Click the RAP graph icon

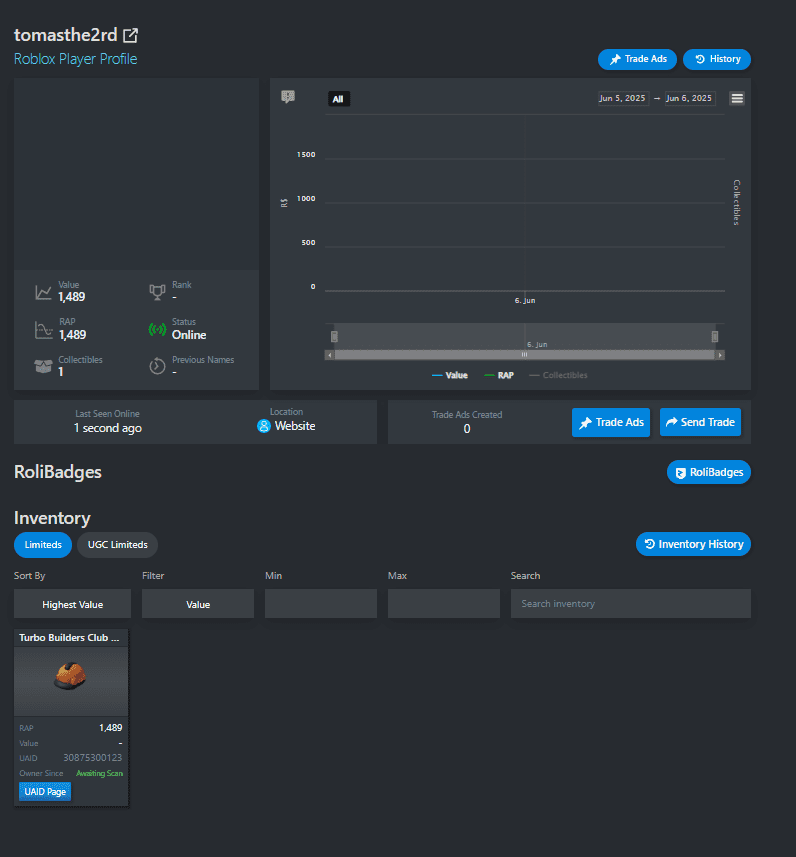point(44,330)
